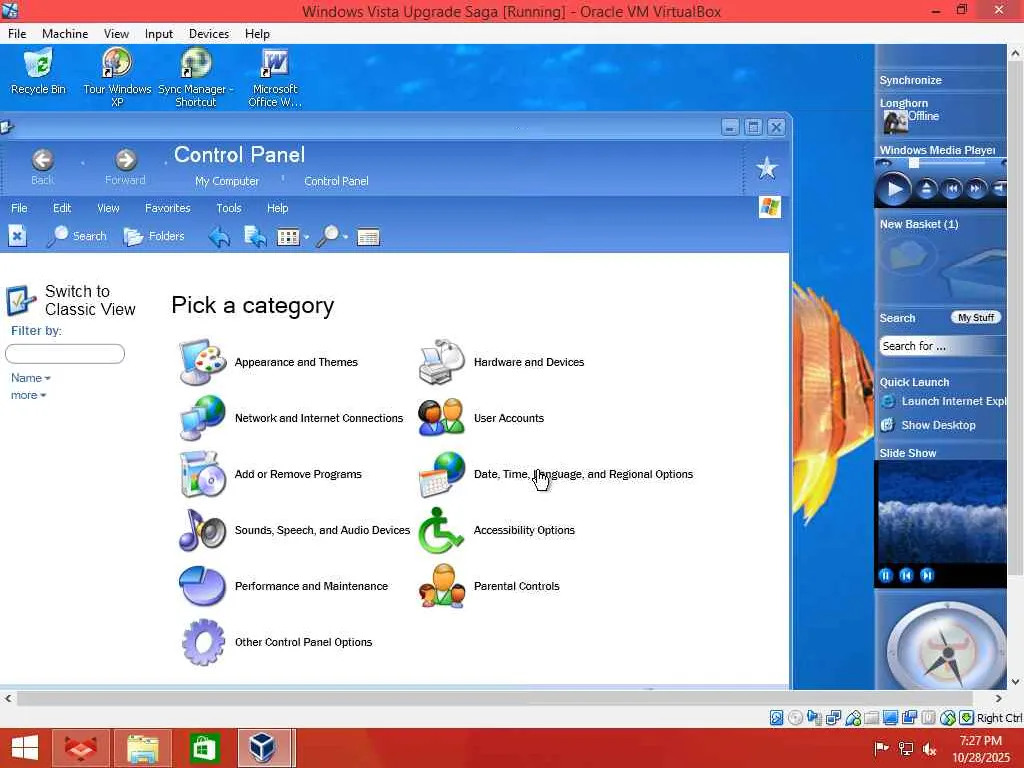This screenshot has height=768, width=1024.
Task: Click the delete X document toolbar icon
Action: tap(17, 236)
